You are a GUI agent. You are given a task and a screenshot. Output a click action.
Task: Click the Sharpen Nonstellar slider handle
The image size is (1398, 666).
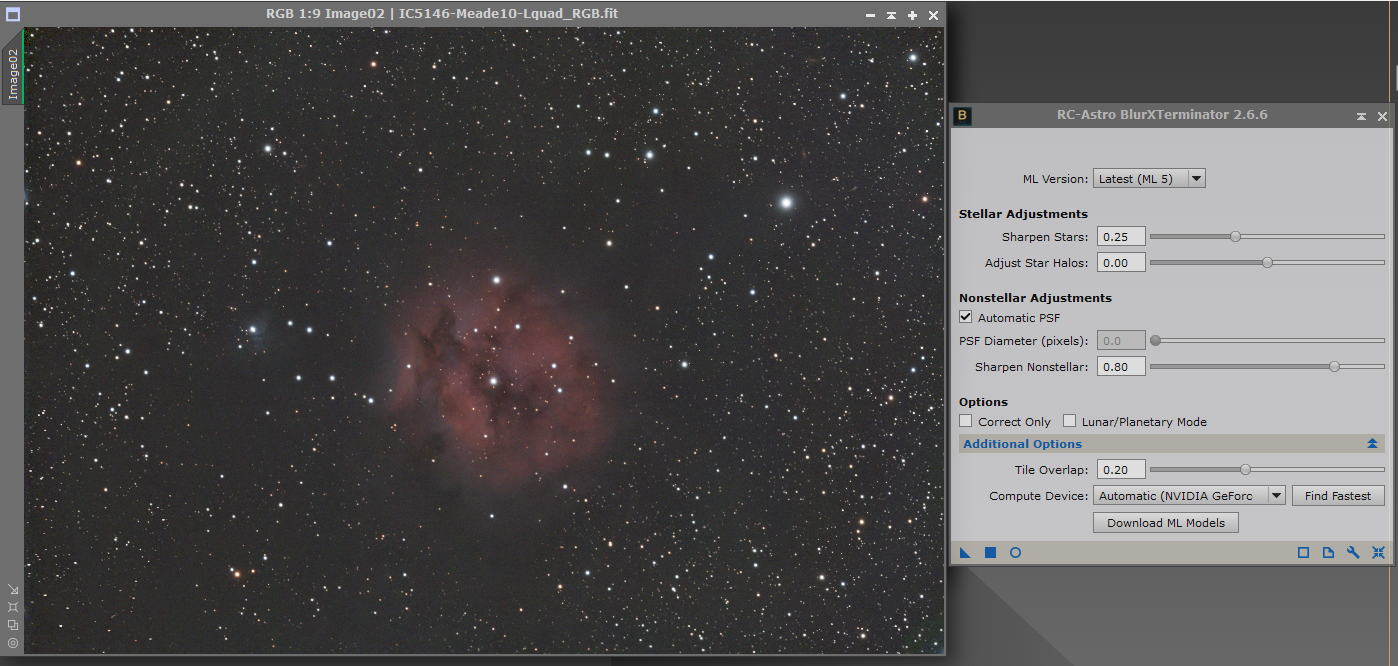[1334, 366]
